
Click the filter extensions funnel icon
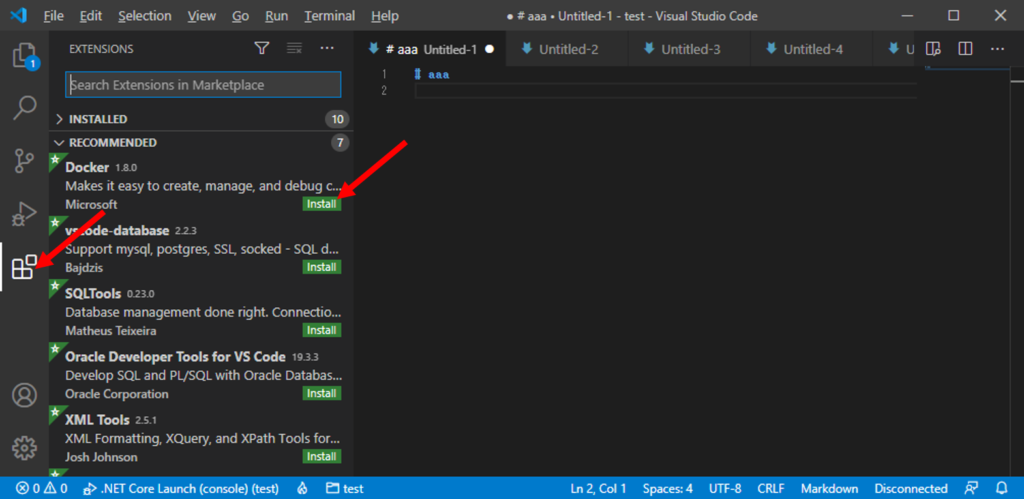tap(262, 48)
